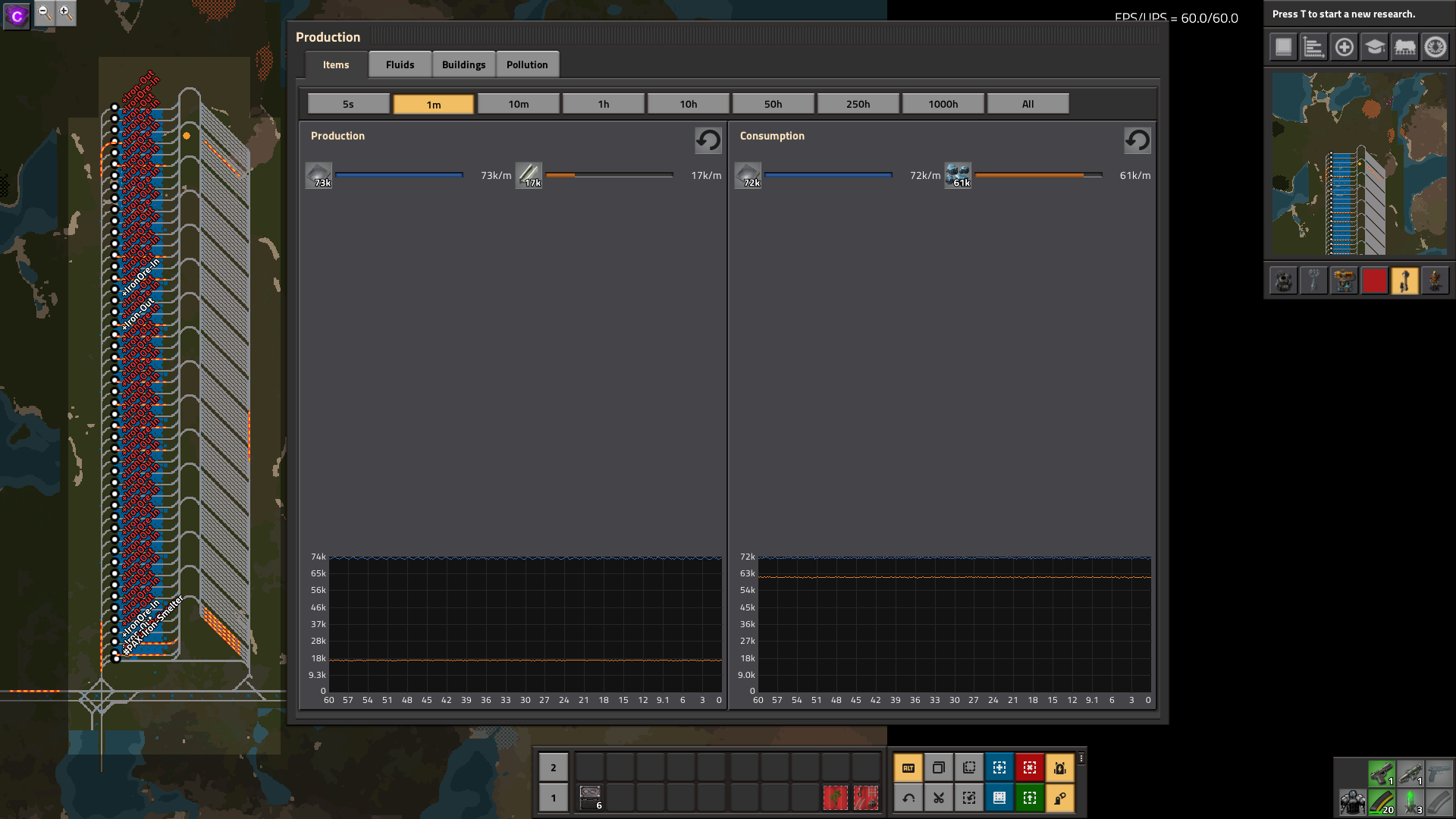The image size is (1456, 819).
Task: Change quickbar row selector labeled 2
Action: pos(554,767)
